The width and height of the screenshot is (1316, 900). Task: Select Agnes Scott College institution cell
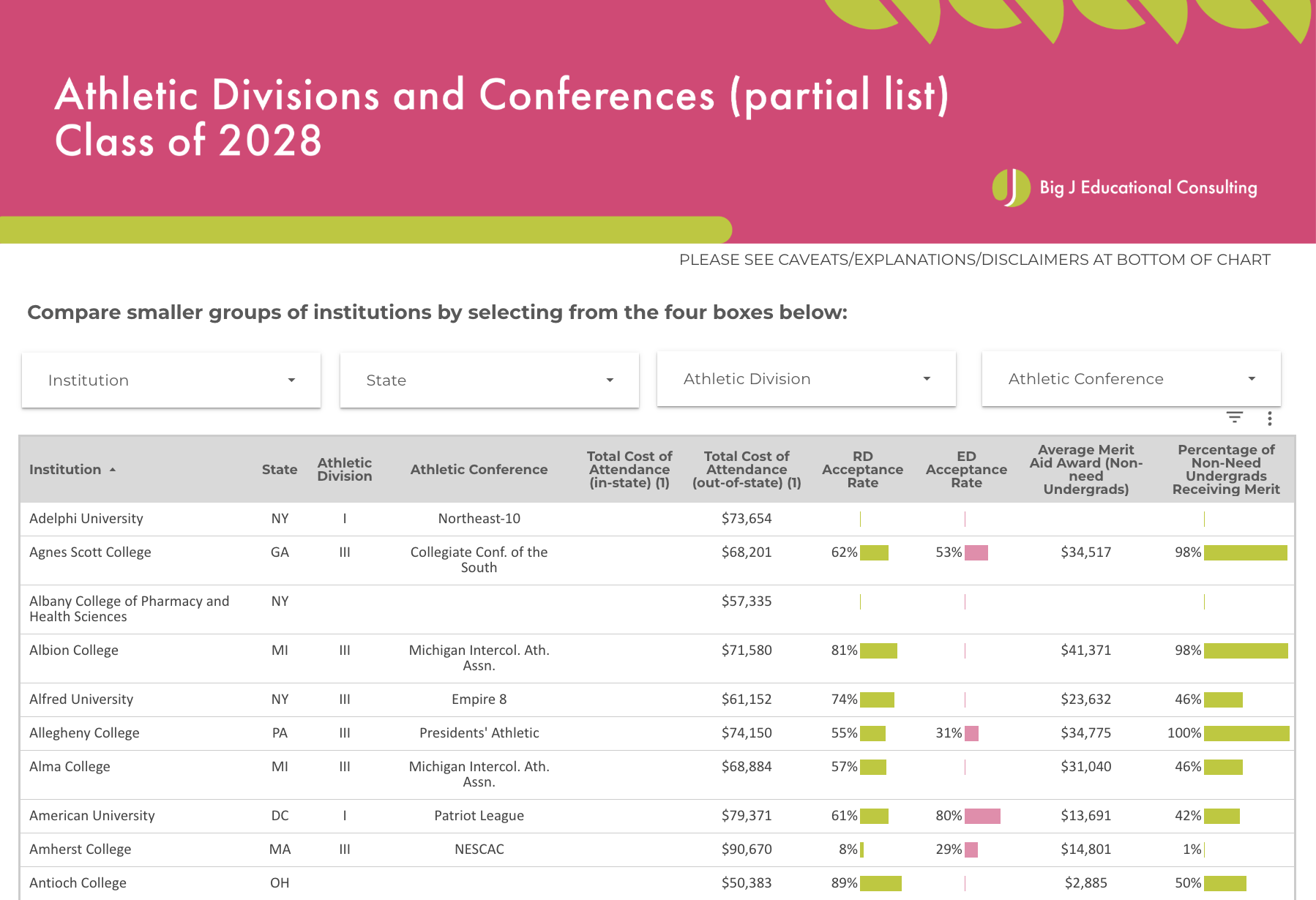point(90,552)
